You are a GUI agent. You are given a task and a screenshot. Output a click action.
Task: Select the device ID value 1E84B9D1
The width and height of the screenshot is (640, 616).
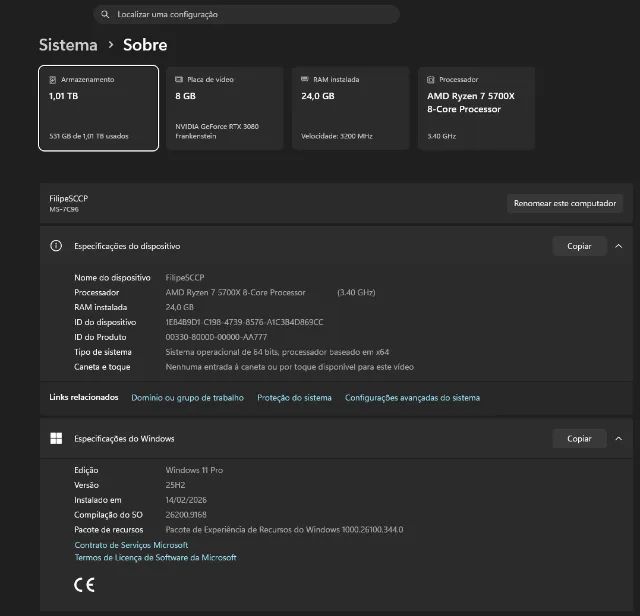[244, 322]
